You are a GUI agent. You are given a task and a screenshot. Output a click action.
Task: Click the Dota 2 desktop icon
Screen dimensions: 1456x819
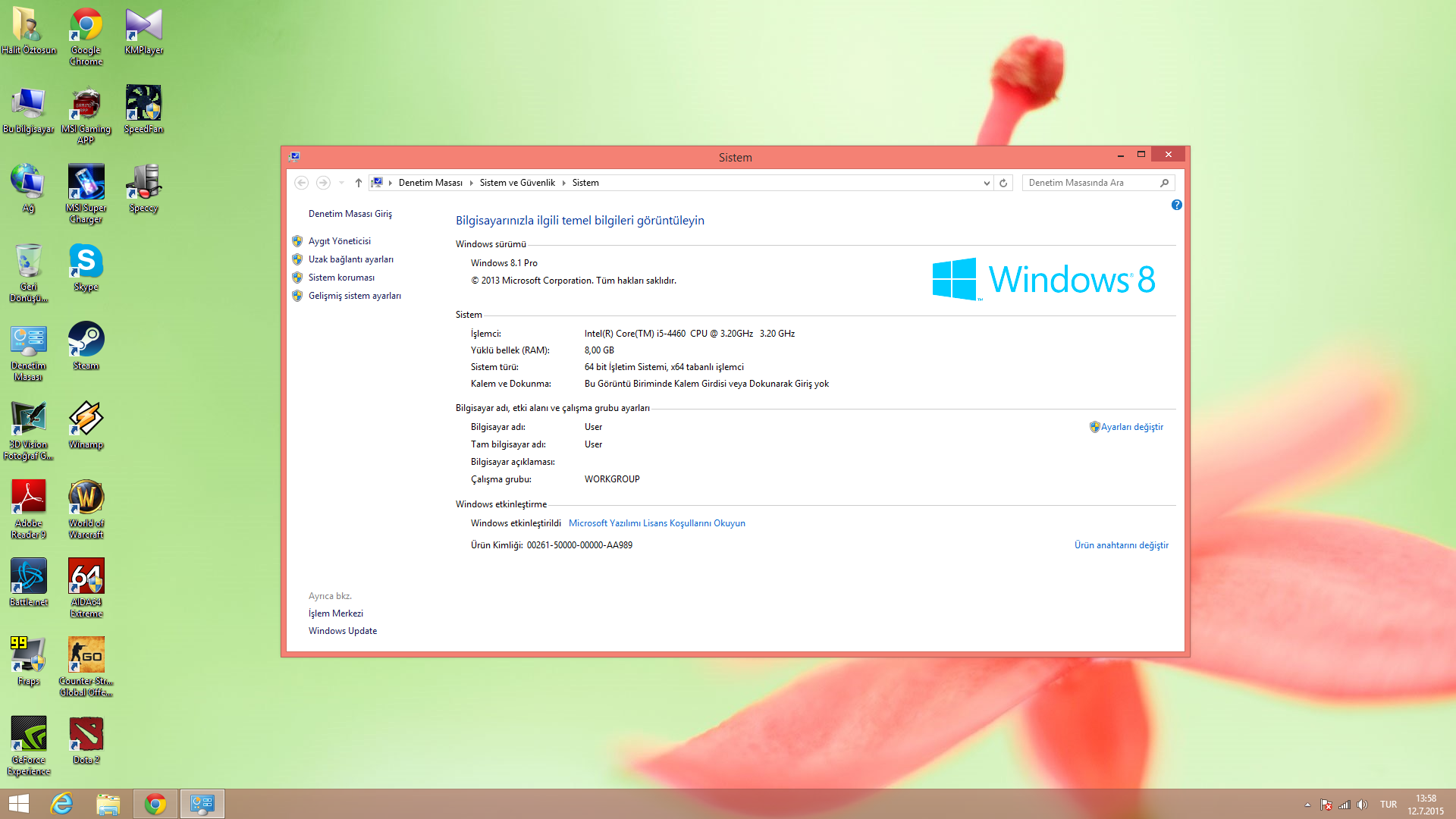[x=86, y=735]
